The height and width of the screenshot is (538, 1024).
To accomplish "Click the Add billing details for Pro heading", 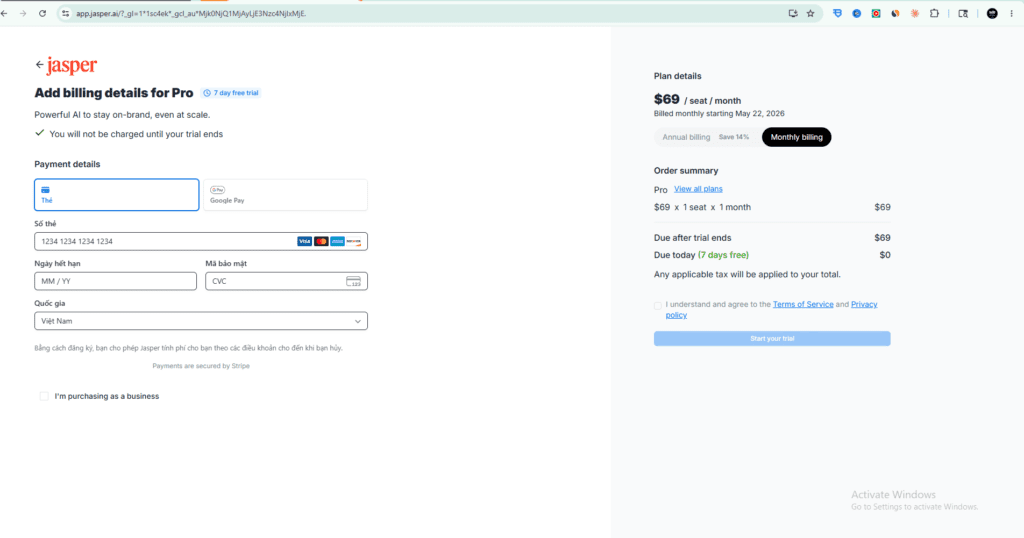I will (x=114, y=93).
